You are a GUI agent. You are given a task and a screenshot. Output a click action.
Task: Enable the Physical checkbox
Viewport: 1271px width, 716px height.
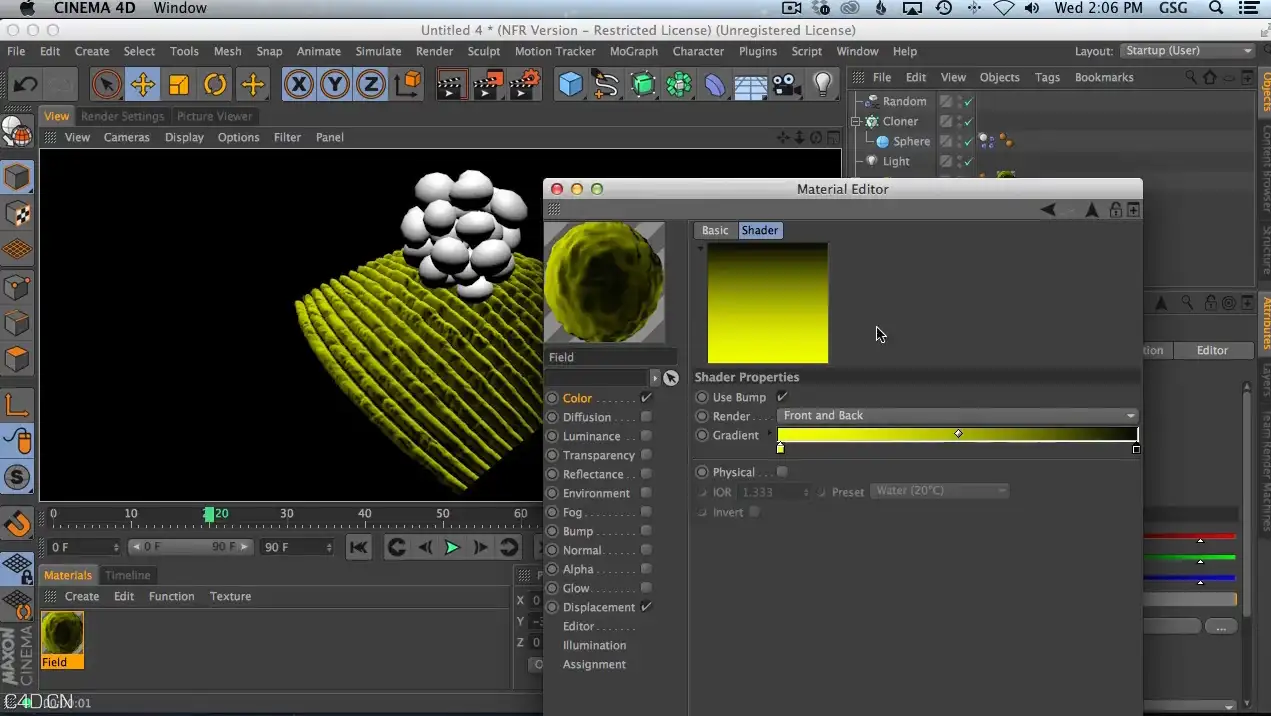click(782, 472)
